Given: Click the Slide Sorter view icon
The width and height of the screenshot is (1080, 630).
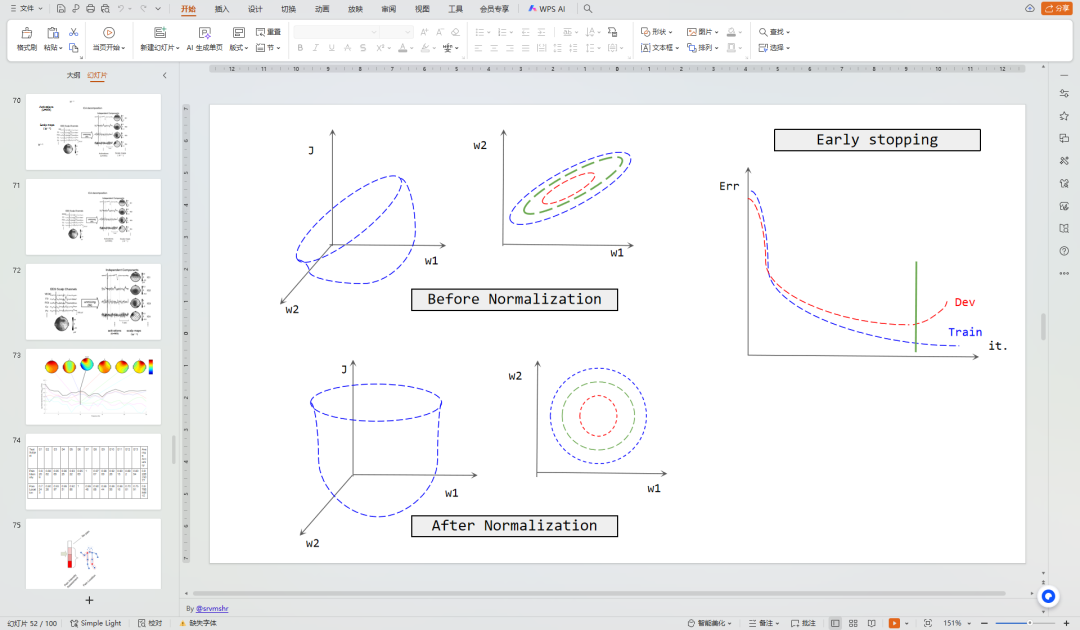Looking at the screenshot, I should tap(853, 623).
